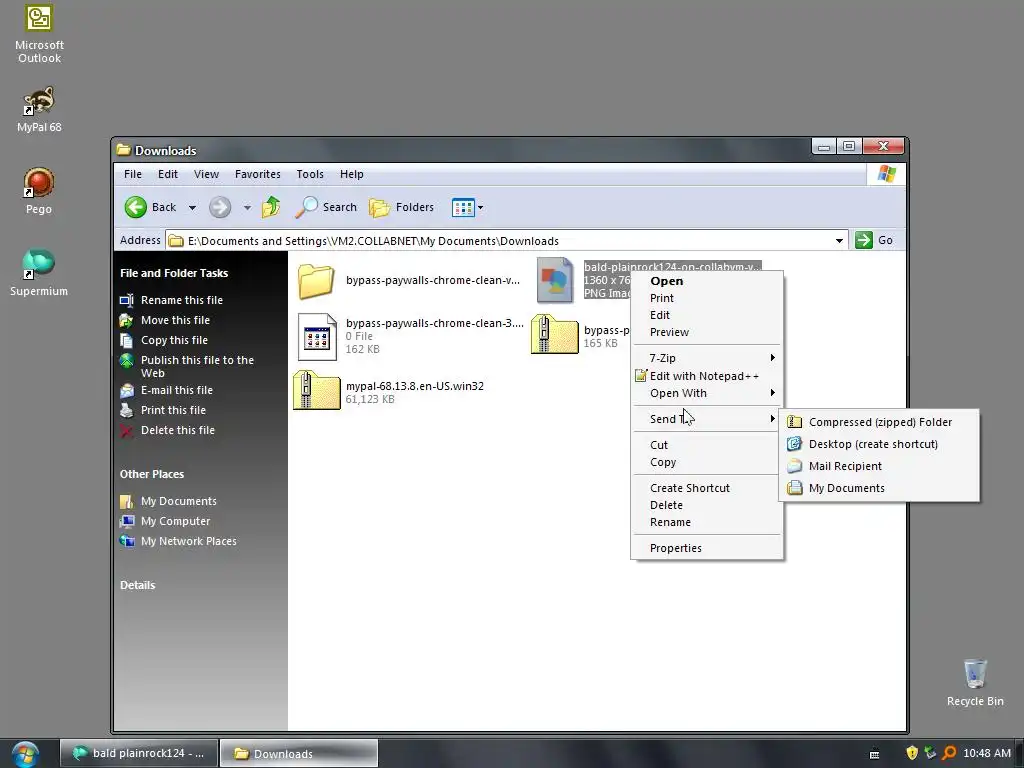
Task: Click Rename this file link
Action: (x=182, y=300)
